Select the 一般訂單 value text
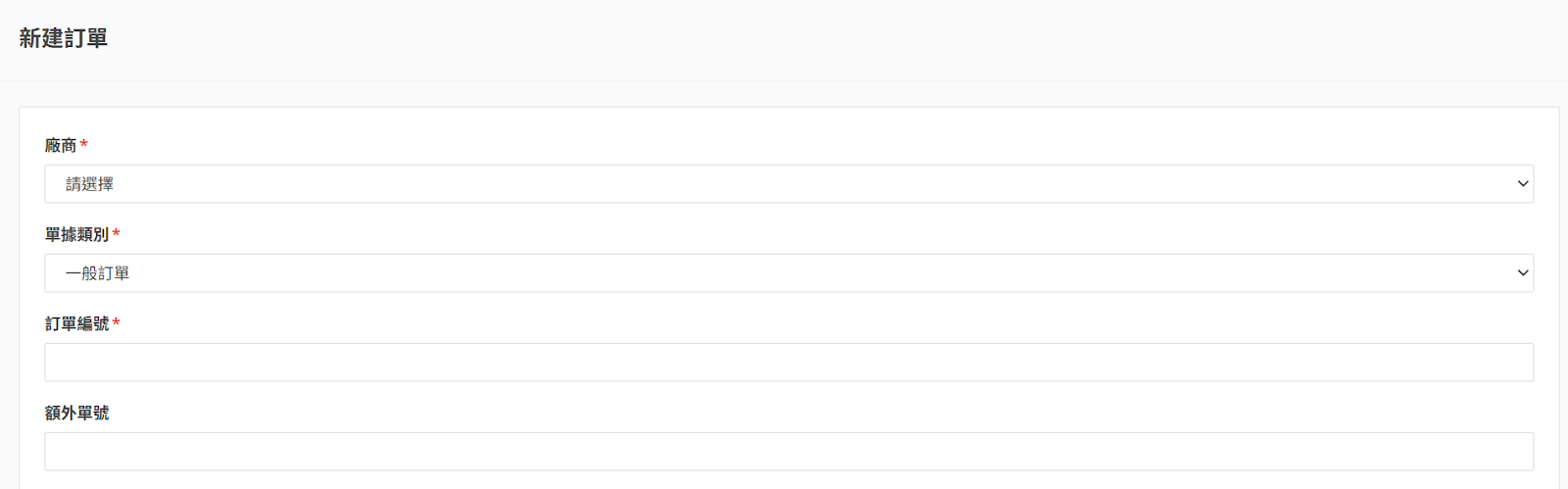Screen dimensions: 1568x489 [97, 273]
